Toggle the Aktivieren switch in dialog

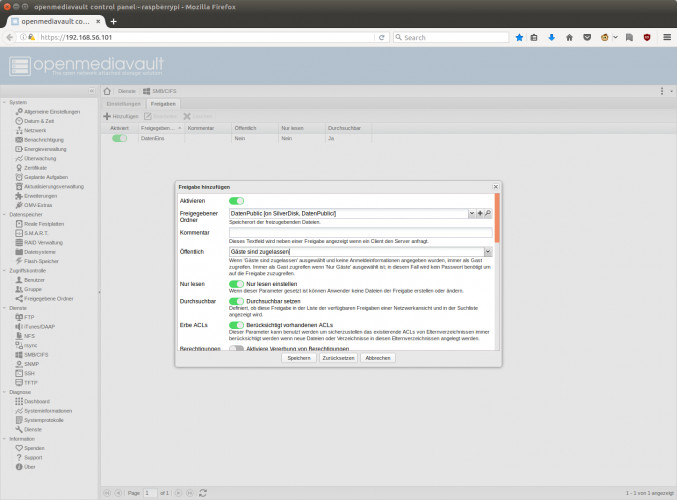[236, 201]
